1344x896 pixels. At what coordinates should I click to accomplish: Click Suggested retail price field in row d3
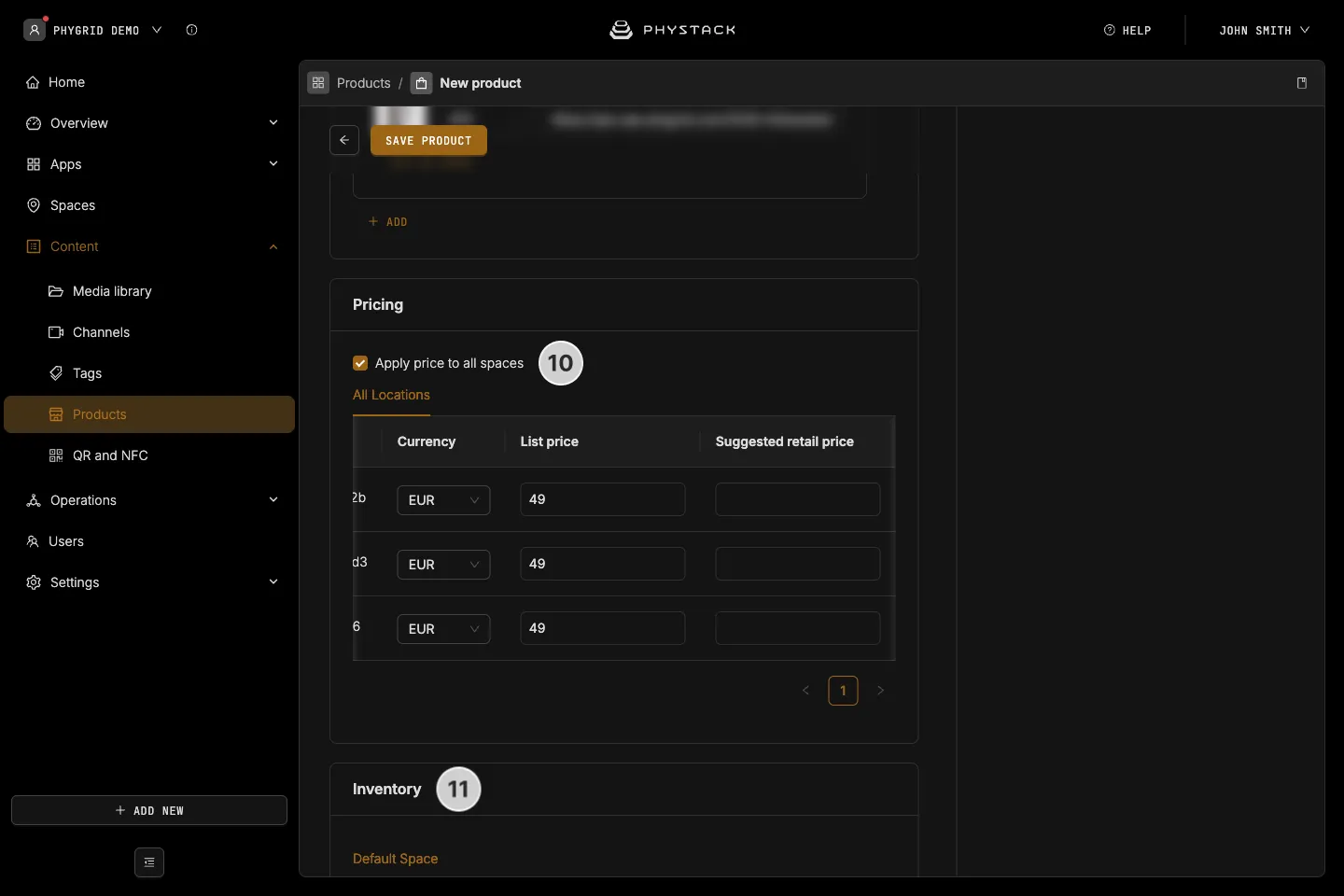(798, 564)
